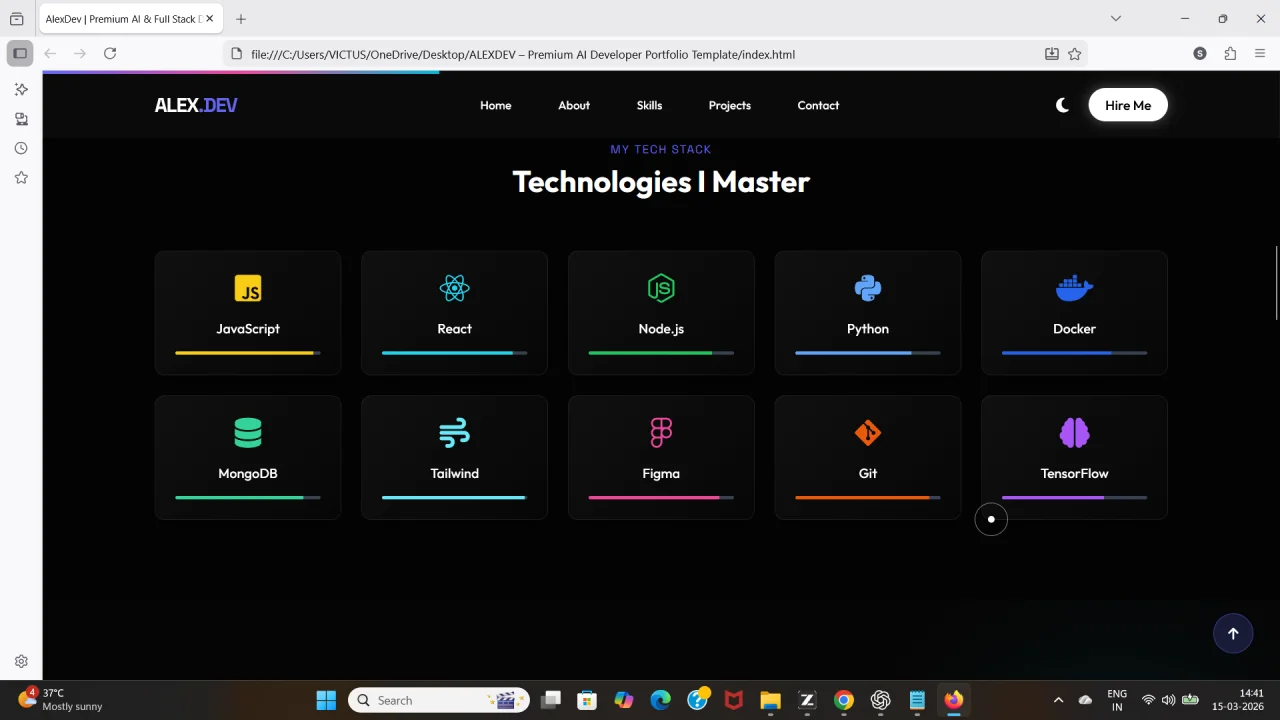Open the Windows Start button
The height and width of the screenshot is (720, 1280).
[326, 700]
